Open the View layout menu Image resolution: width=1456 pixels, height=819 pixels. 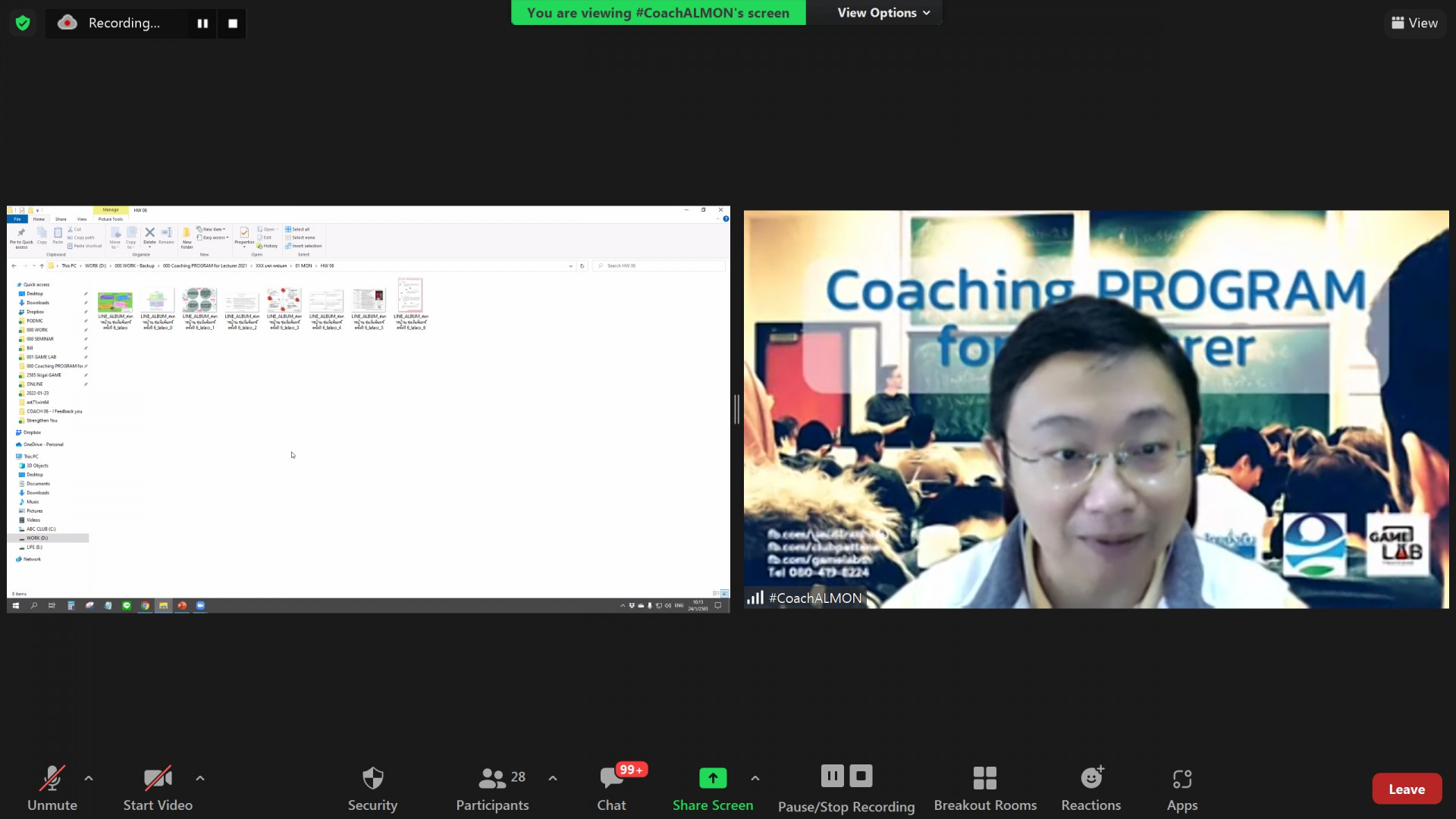point(1415,23)
